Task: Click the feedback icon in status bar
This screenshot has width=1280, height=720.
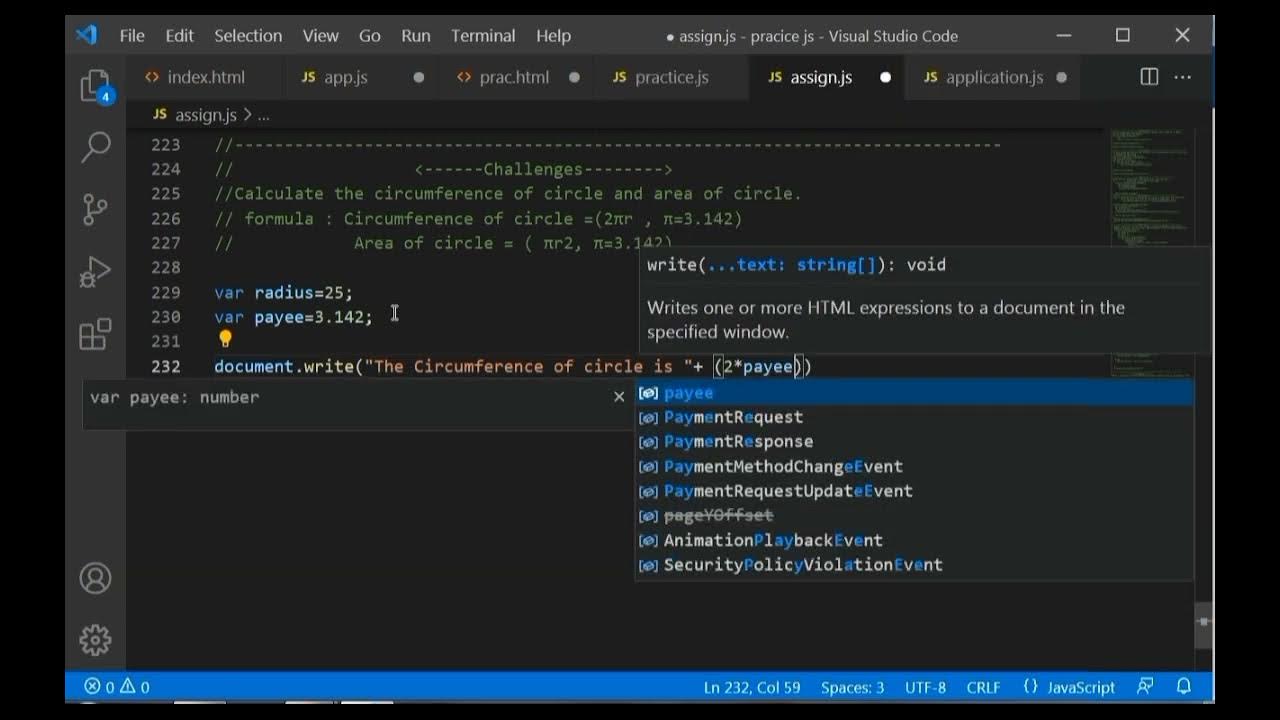Action: point(1145,687)
